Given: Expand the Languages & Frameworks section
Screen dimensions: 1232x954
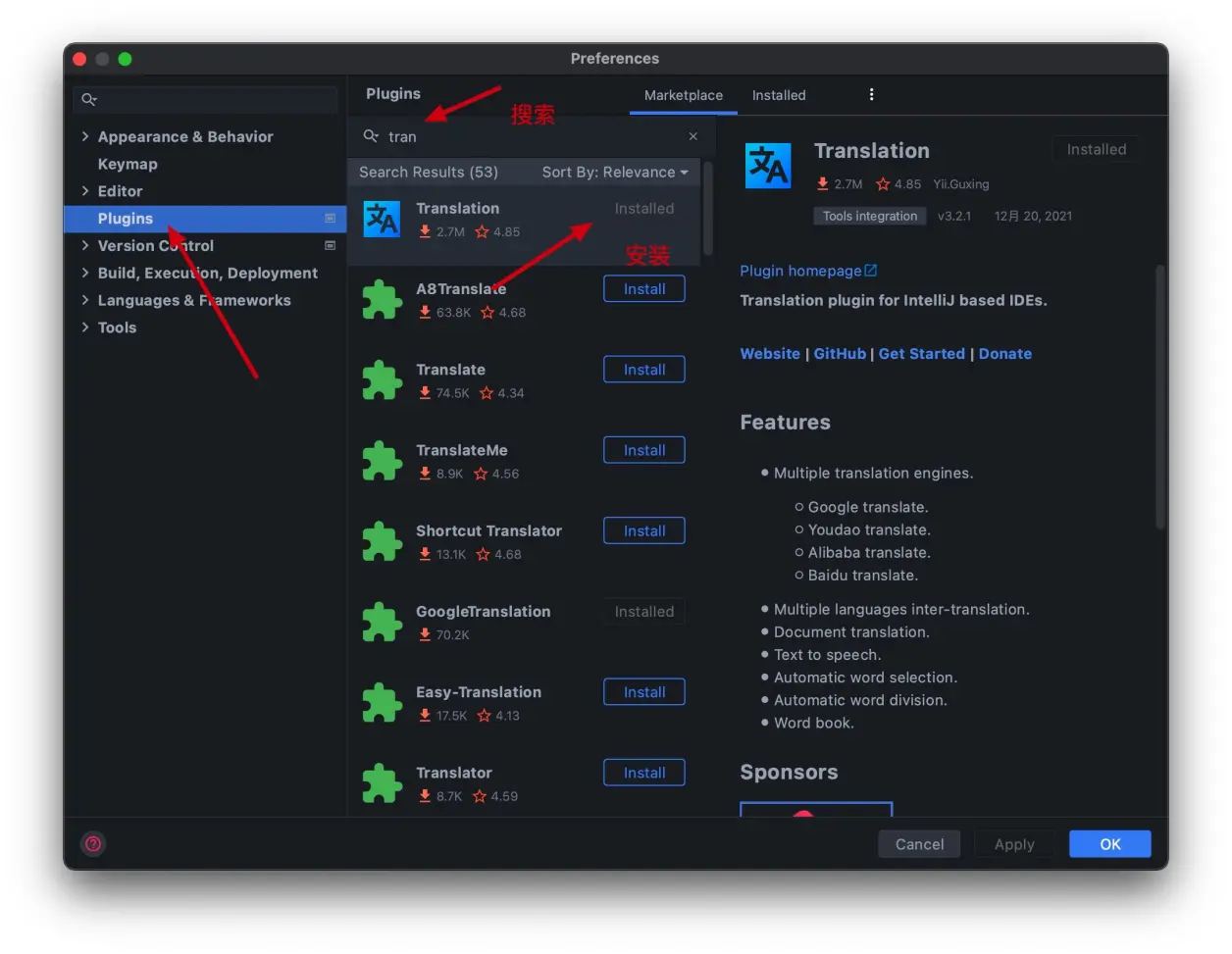Looking at the screenshot, I should pyautogui.click(x=85, y=300).
